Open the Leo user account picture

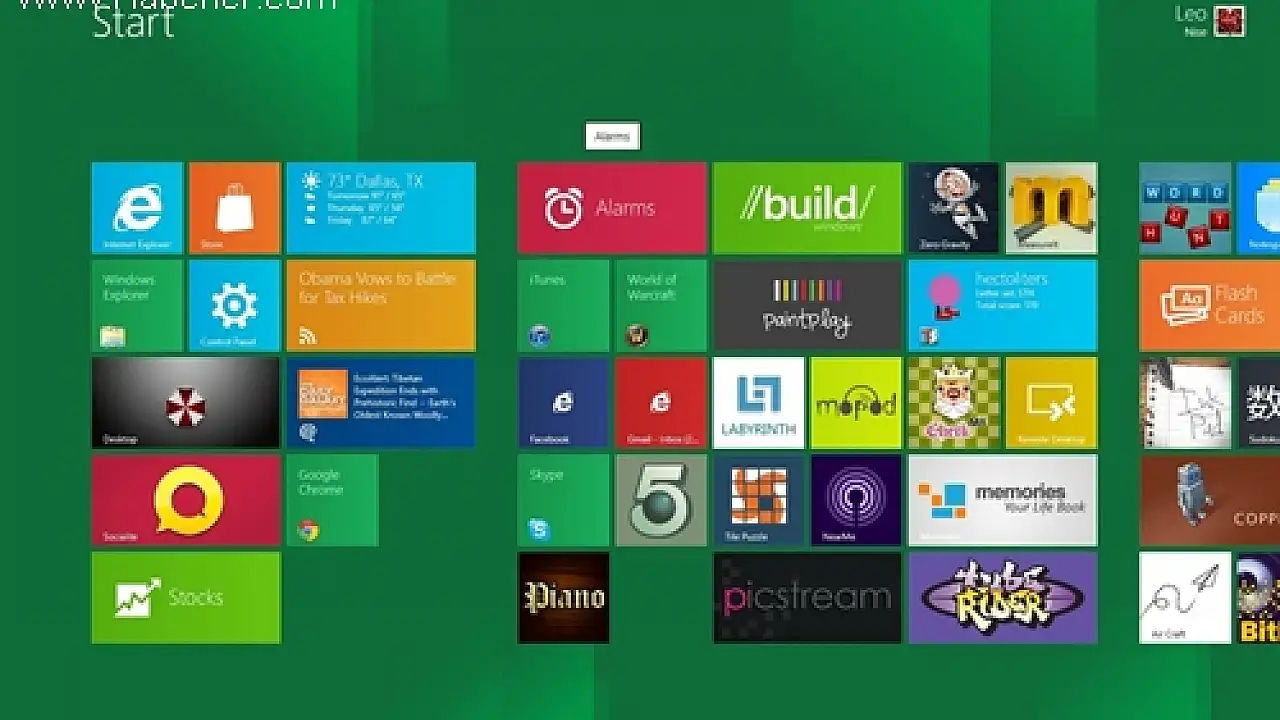click(x=1229, y=21)
